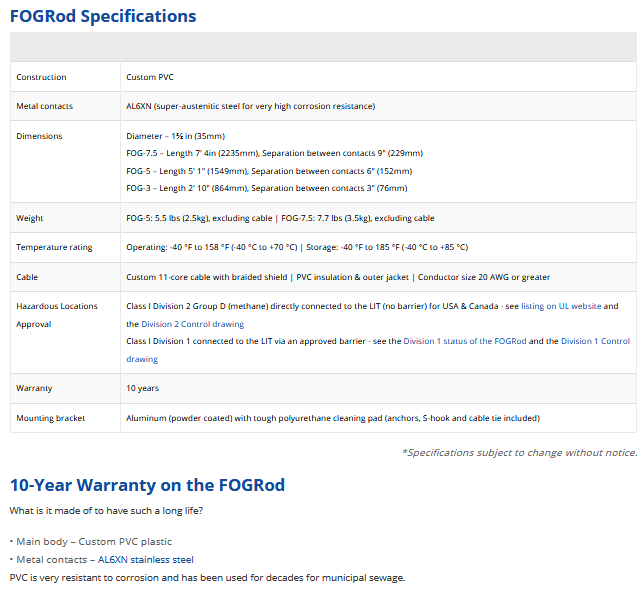Select the Construction row label
643x593 pixels.
pyautogui.click(x=41, y=77)
